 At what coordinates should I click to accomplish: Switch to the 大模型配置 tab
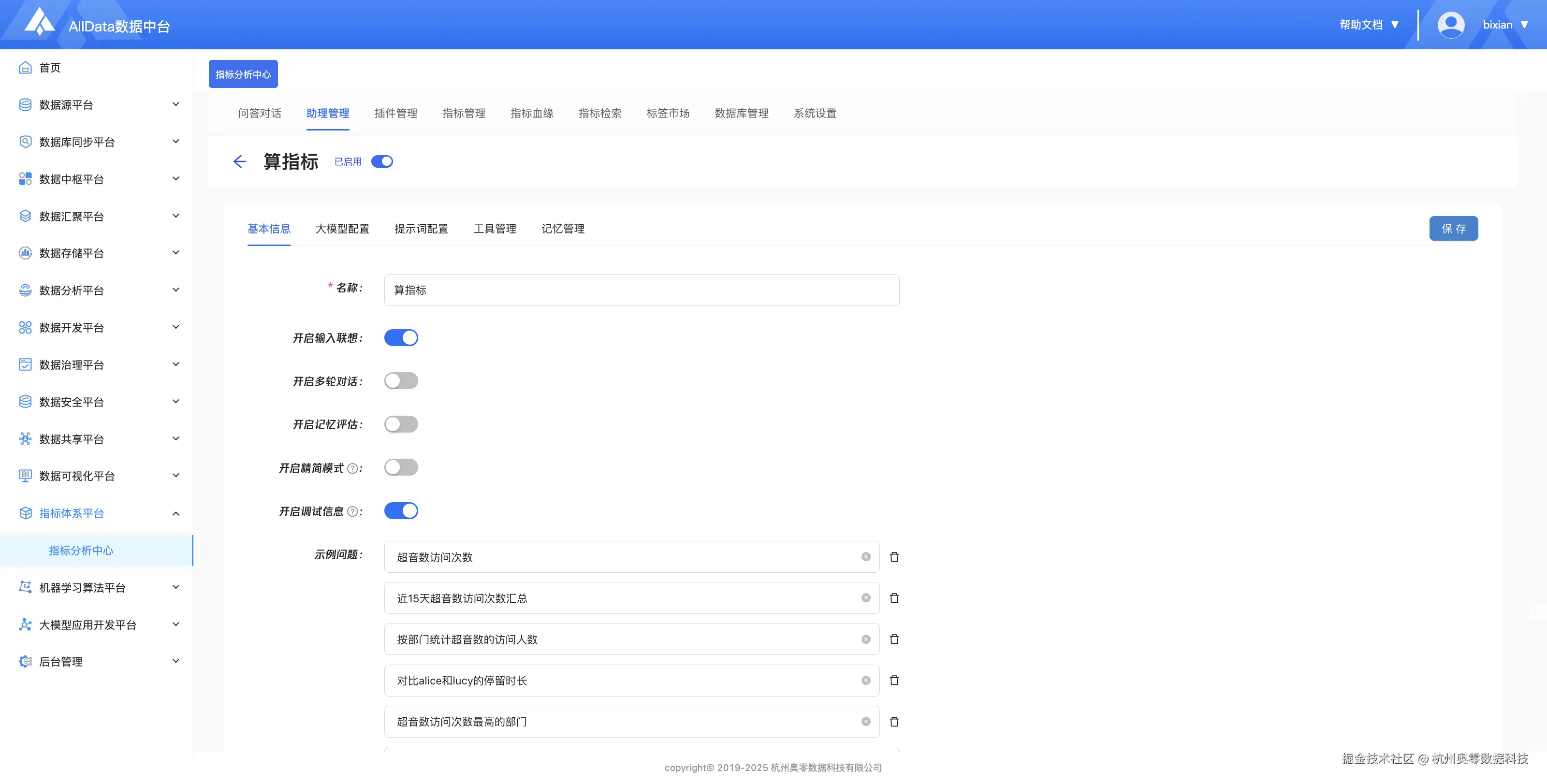(x=342, y=229)
